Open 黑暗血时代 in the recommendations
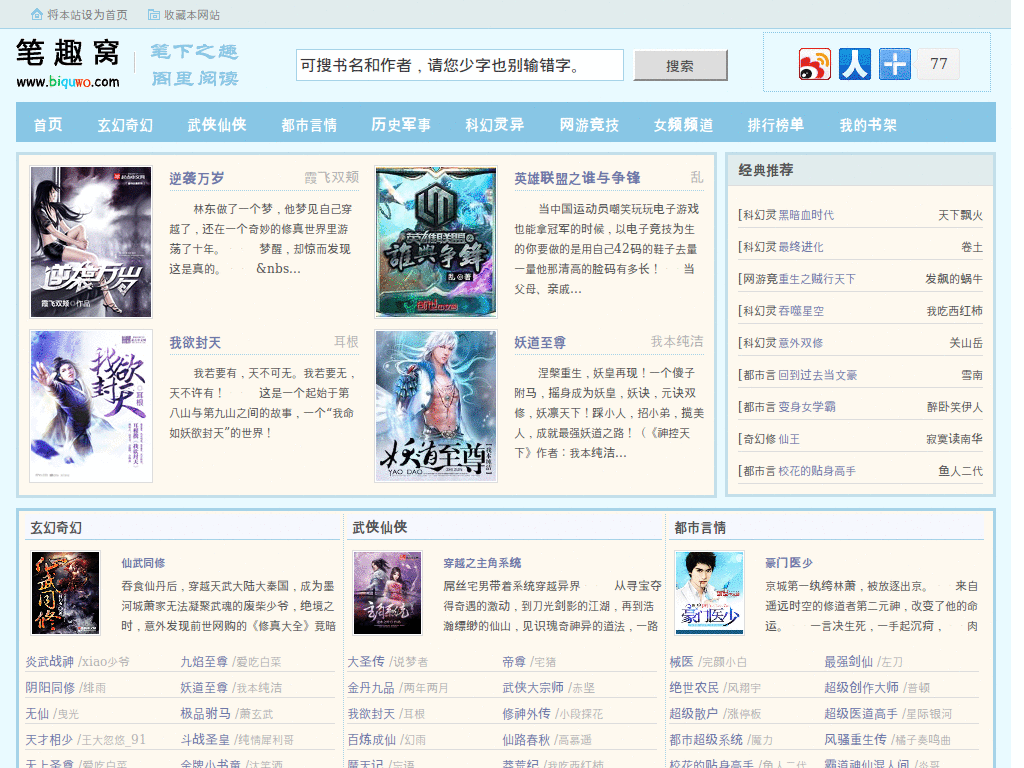The image size is (1024, 768). (x=806, y=215)
